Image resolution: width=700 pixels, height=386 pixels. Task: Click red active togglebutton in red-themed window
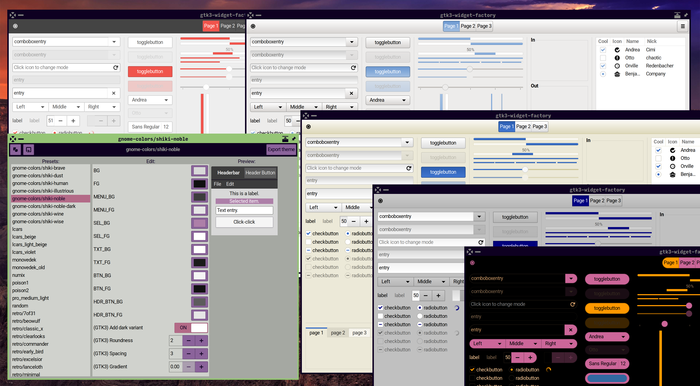(x=150, y=71)
